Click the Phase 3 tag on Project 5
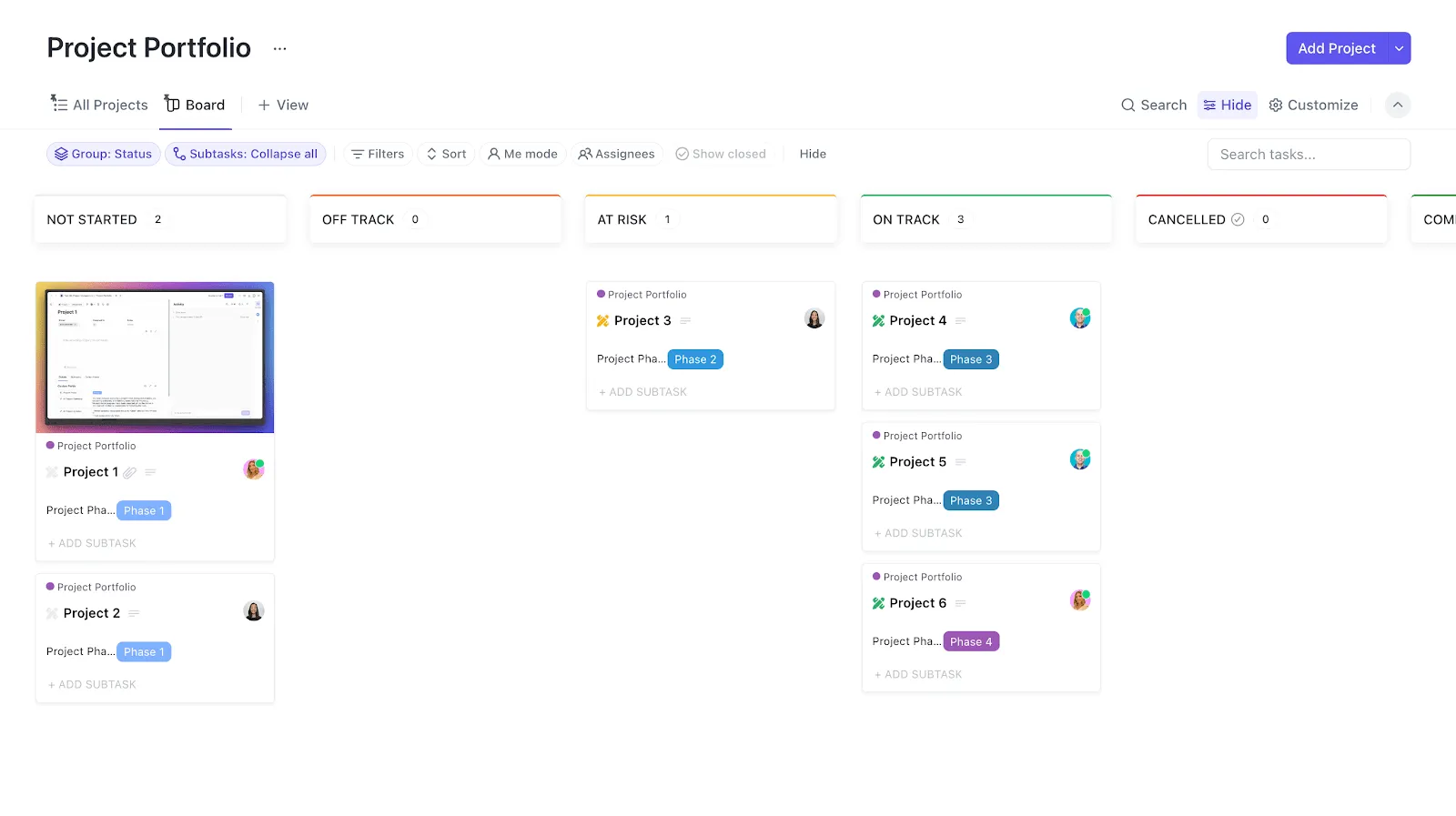This screenshot has width=1456, height=816. pyautogui.click(x=971, y=500)
